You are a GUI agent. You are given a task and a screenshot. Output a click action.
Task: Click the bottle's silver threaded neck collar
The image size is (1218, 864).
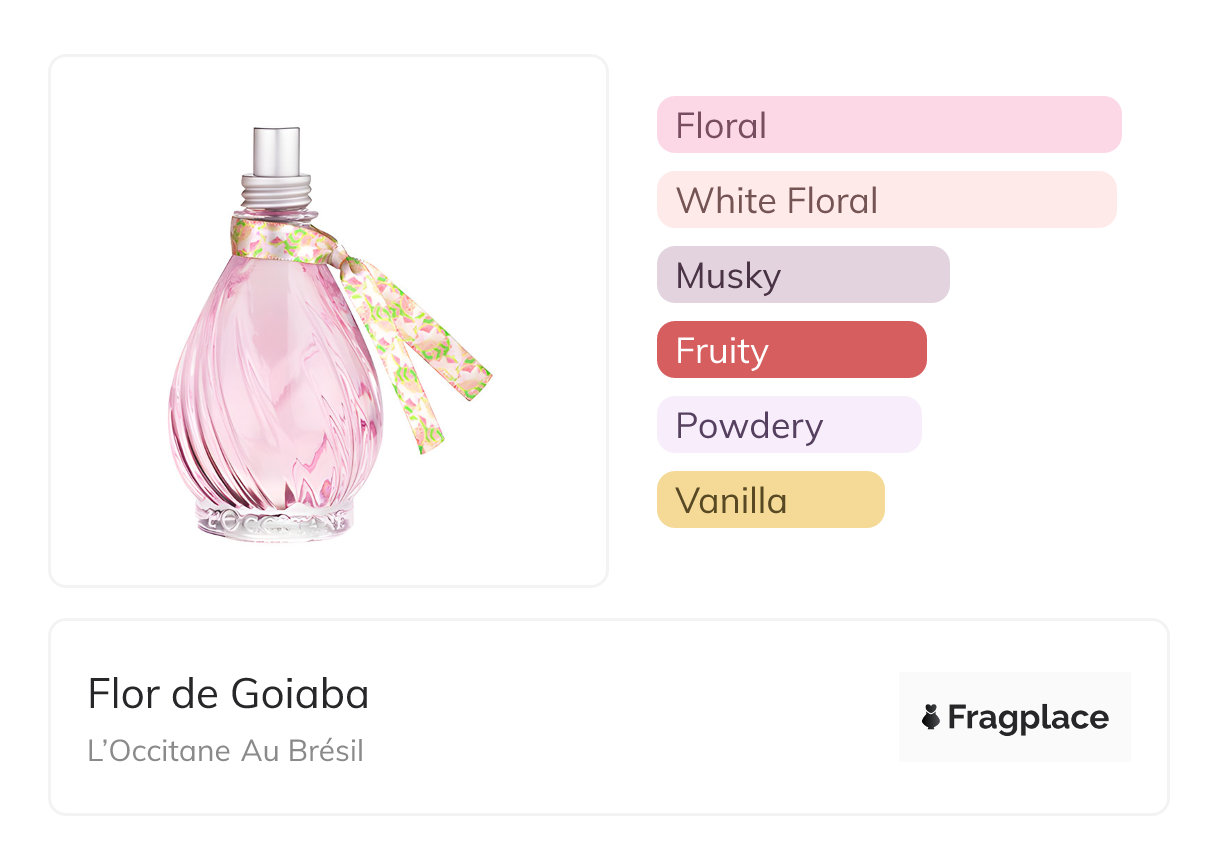click(277, 193)
